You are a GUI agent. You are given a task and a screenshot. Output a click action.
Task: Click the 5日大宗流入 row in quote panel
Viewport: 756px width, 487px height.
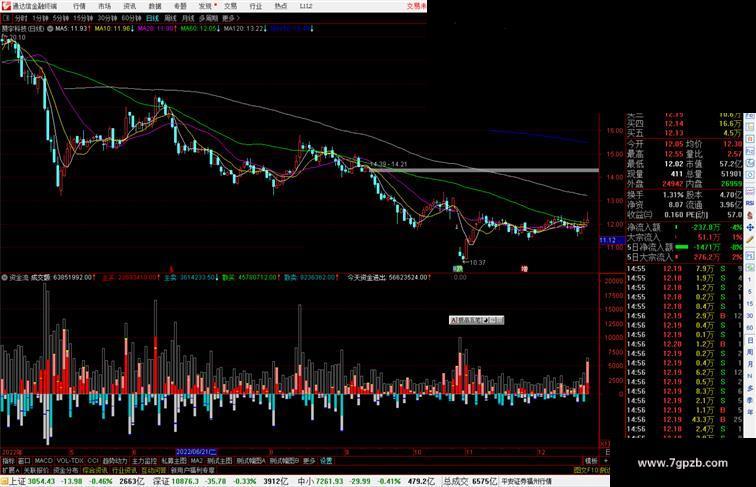685,257
